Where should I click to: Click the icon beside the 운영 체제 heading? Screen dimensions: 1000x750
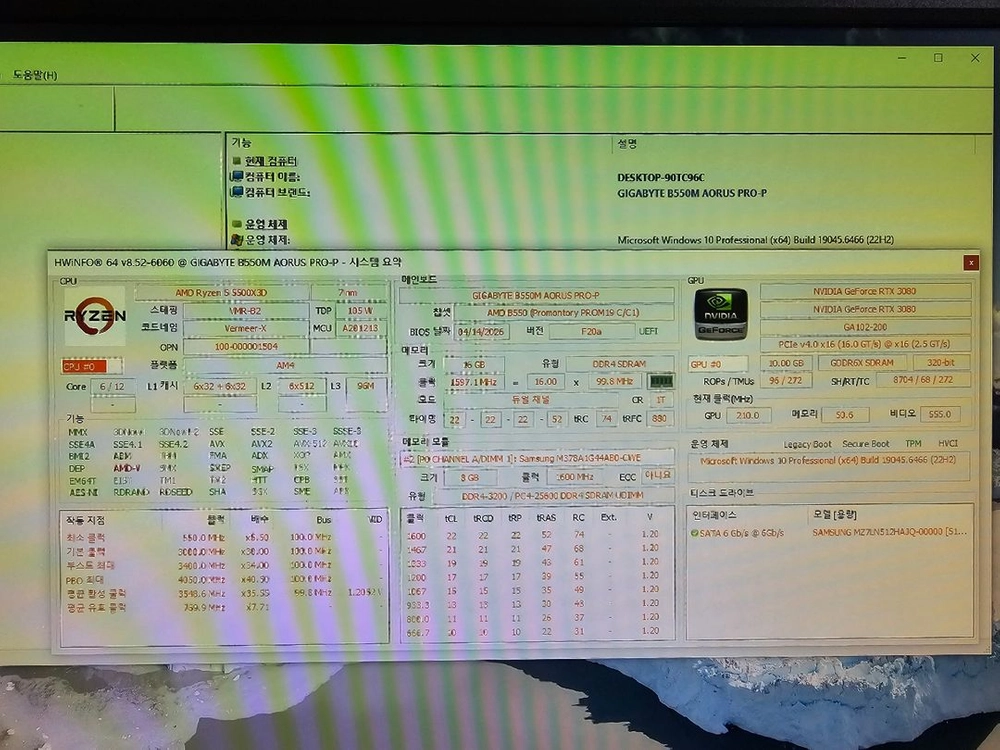point(237,224)
